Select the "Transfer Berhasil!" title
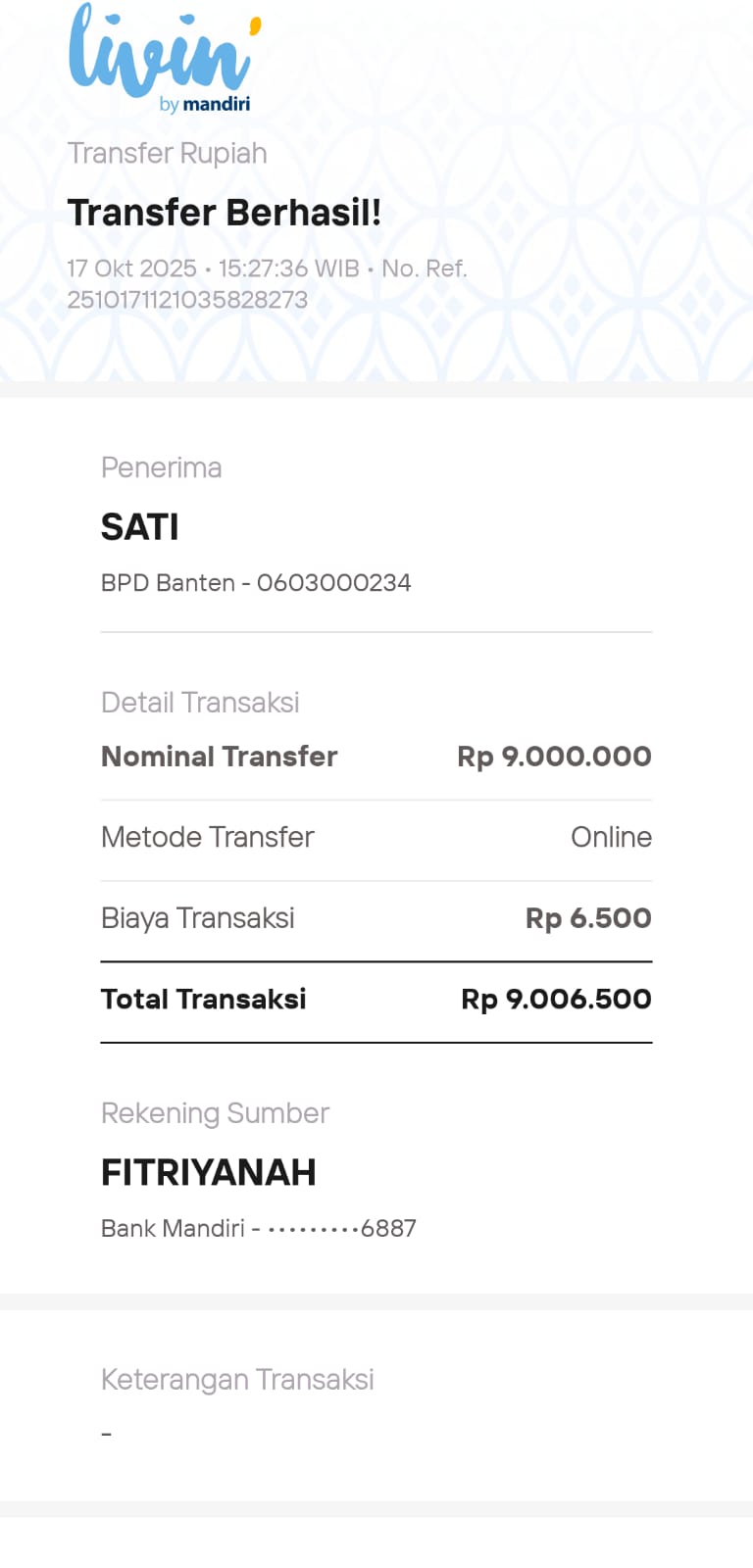This screenshot has height=1568, width=753. [x=224, y=213]
